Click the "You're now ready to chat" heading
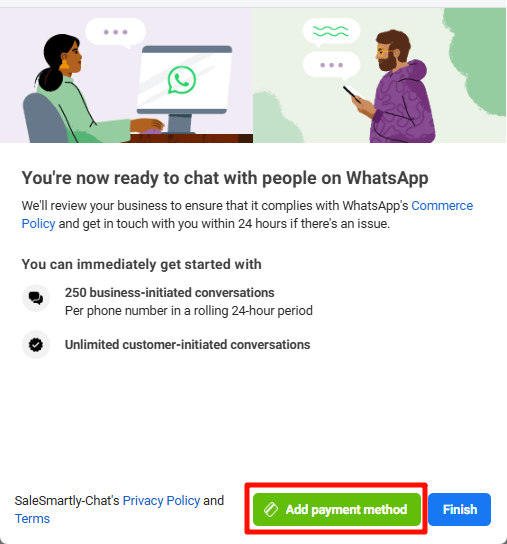 pyautogui.click(x=225, y=178)
